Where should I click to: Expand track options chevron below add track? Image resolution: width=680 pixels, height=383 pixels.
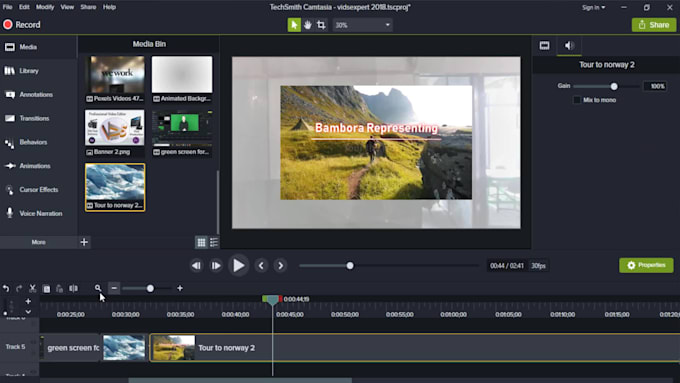pos(28,311)
